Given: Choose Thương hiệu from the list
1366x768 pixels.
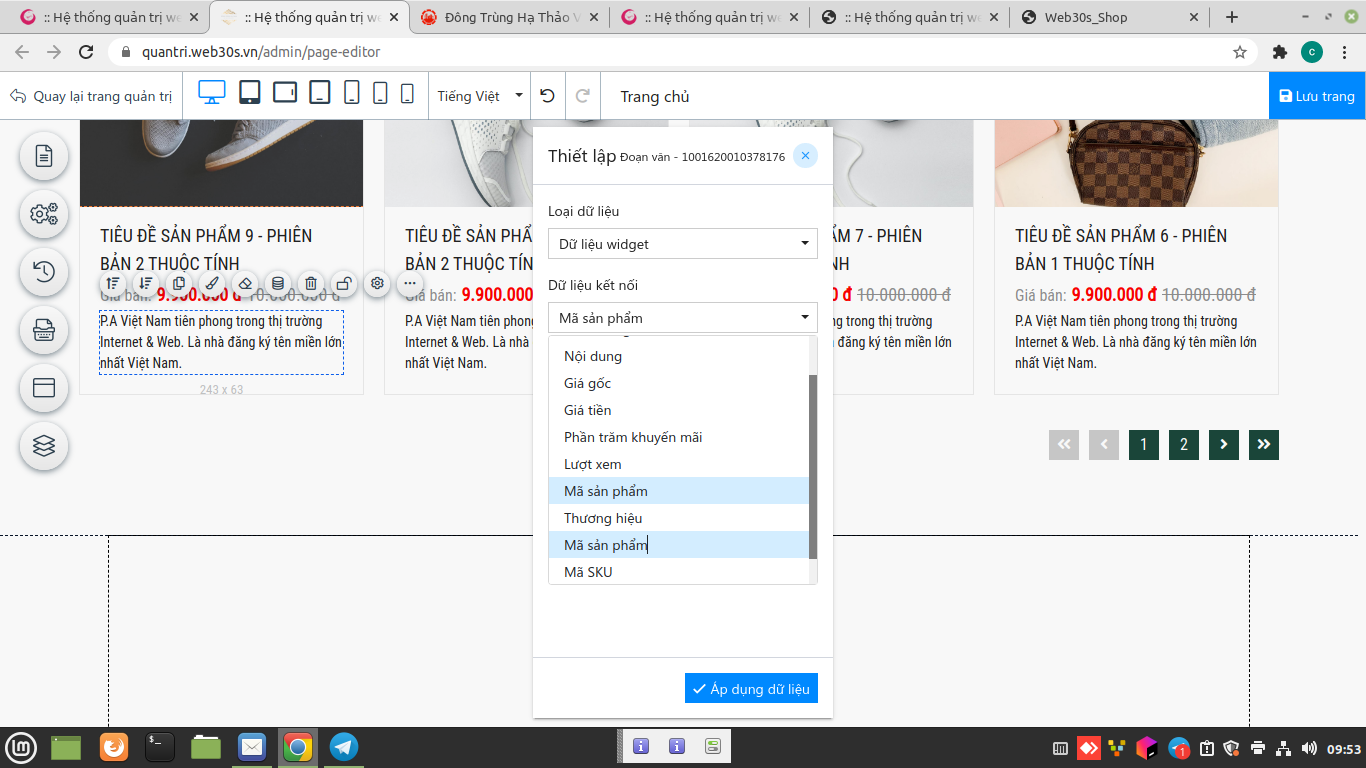Looking at the screenshot, I should (679, 518).
